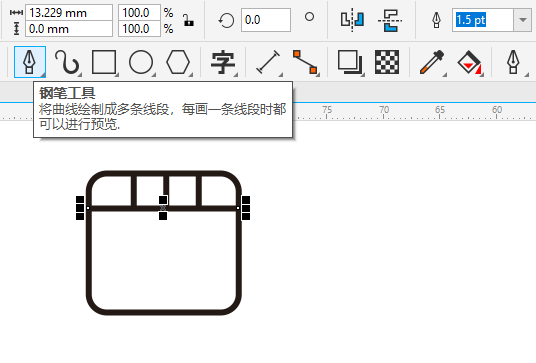Toggle the lock ratio padlock
This screenshot has width=536, height=363.
pyautogui.click(x=188, y=20)
